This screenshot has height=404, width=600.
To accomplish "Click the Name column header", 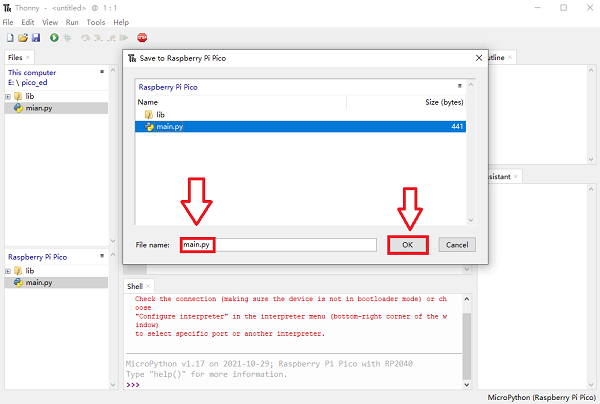I will click(x=241, y=102).
